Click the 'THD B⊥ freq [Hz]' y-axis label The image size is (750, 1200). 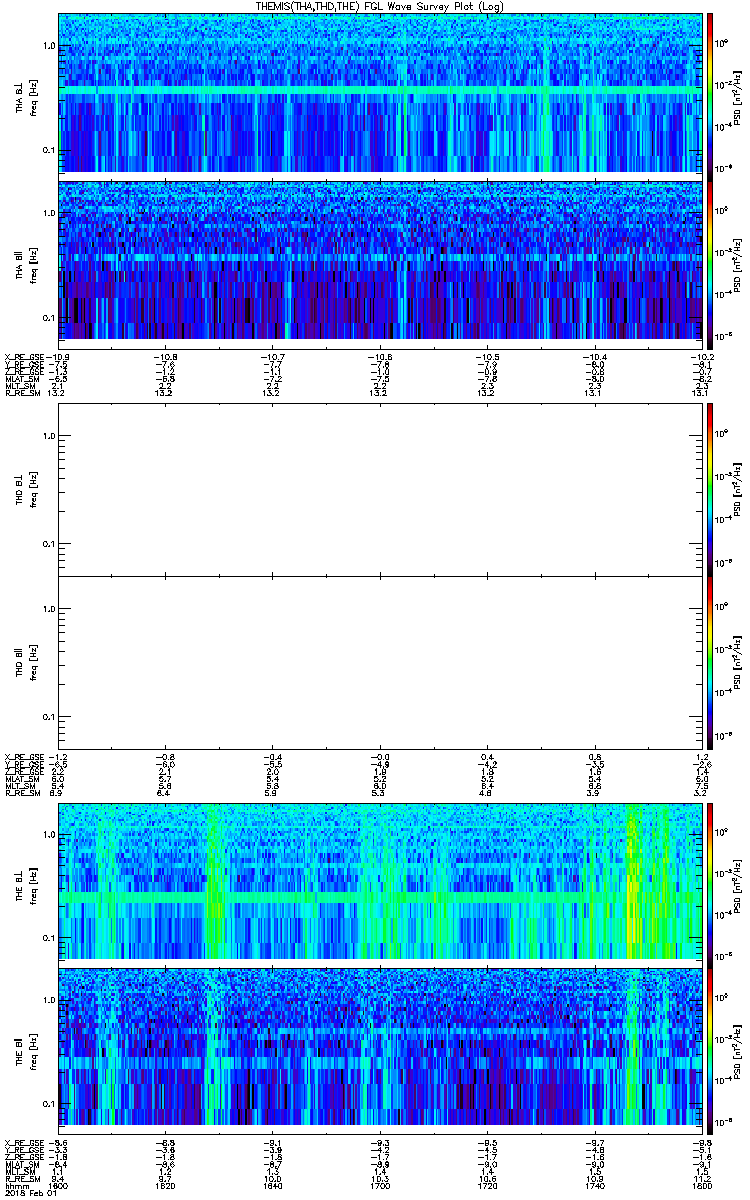click(26, 489)
